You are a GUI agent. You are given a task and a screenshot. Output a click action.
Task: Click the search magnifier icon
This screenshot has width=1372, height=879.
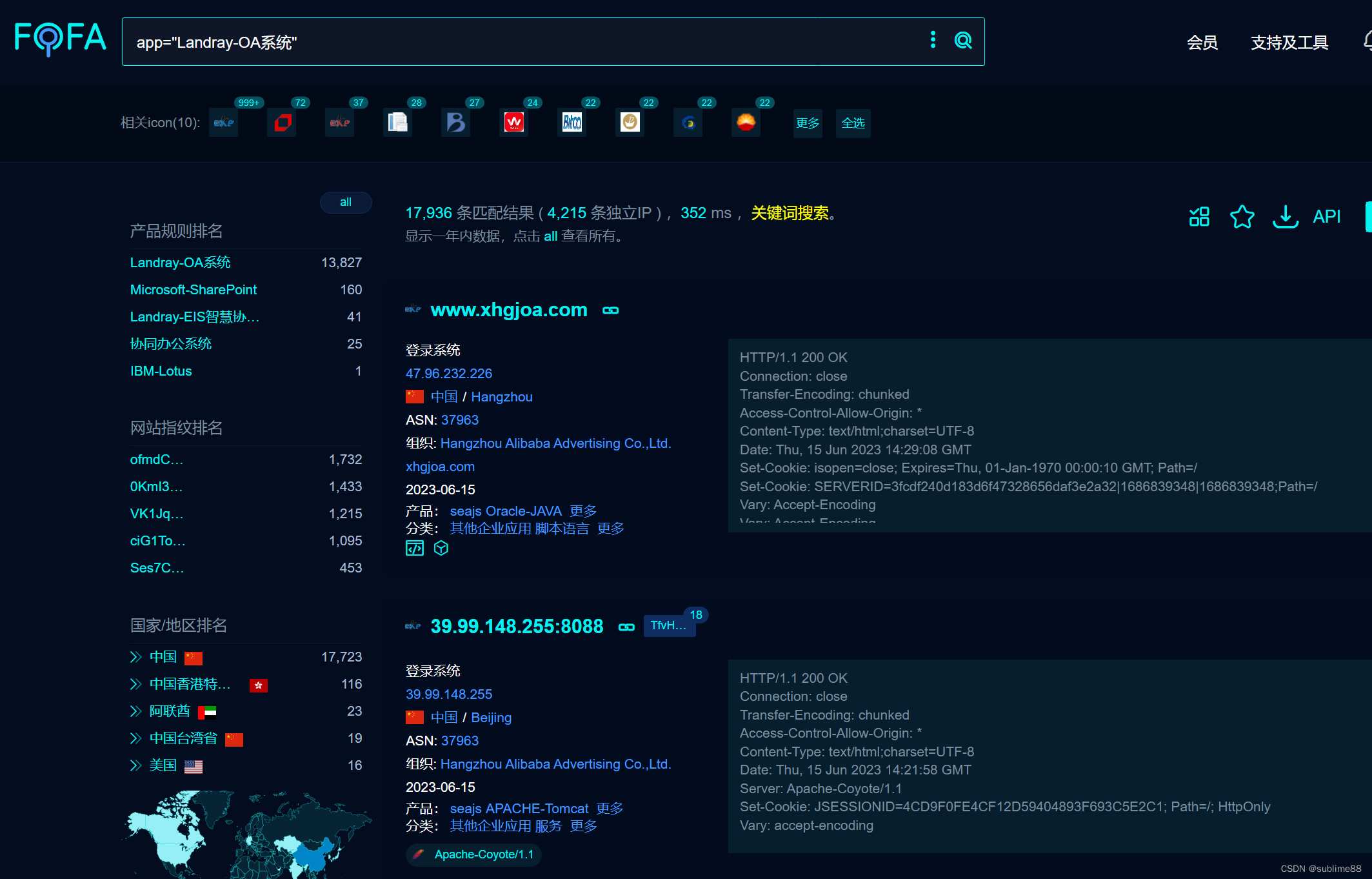963,41
